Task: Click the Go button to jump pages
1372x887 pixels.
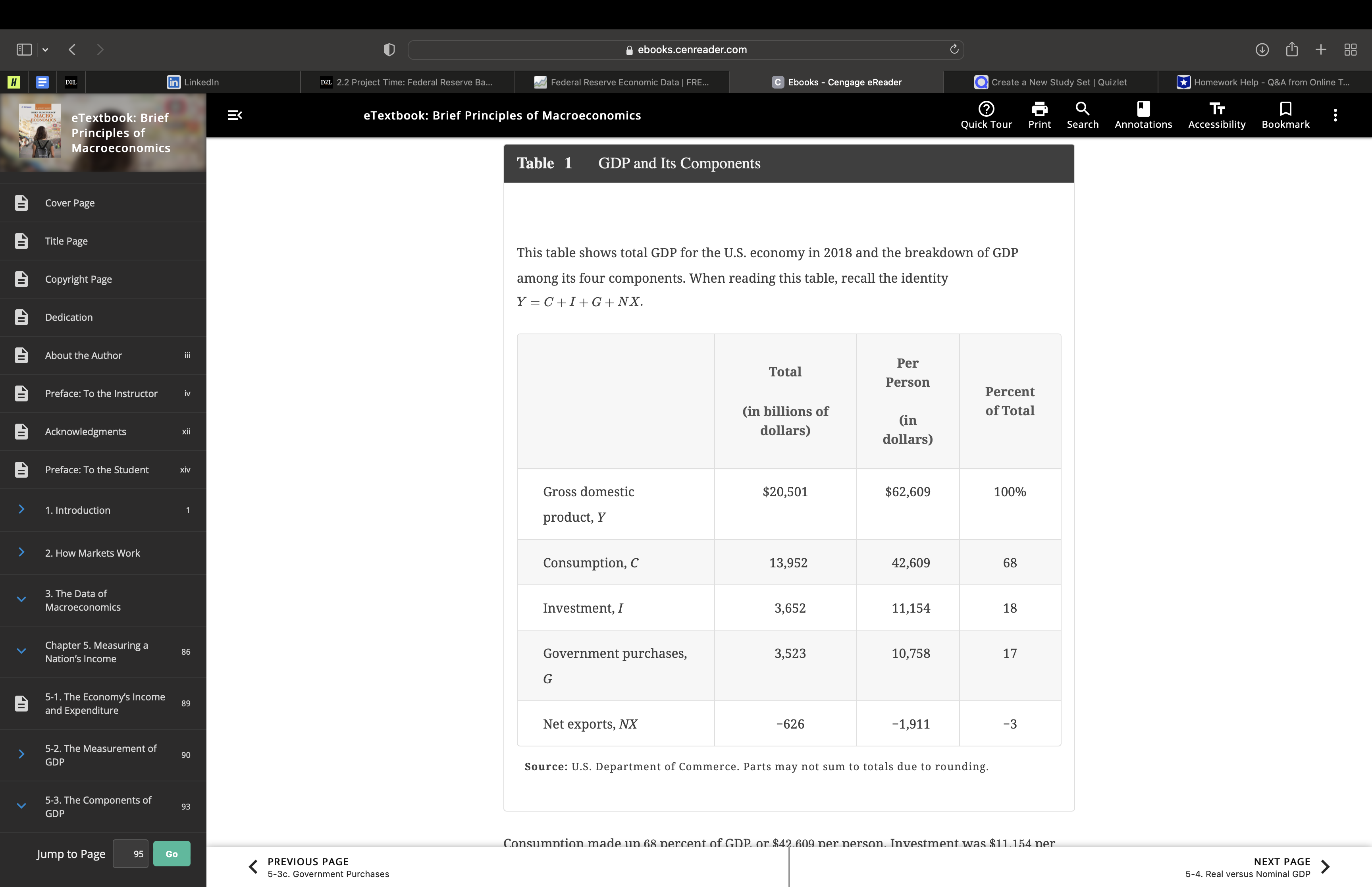Action: 171,854
